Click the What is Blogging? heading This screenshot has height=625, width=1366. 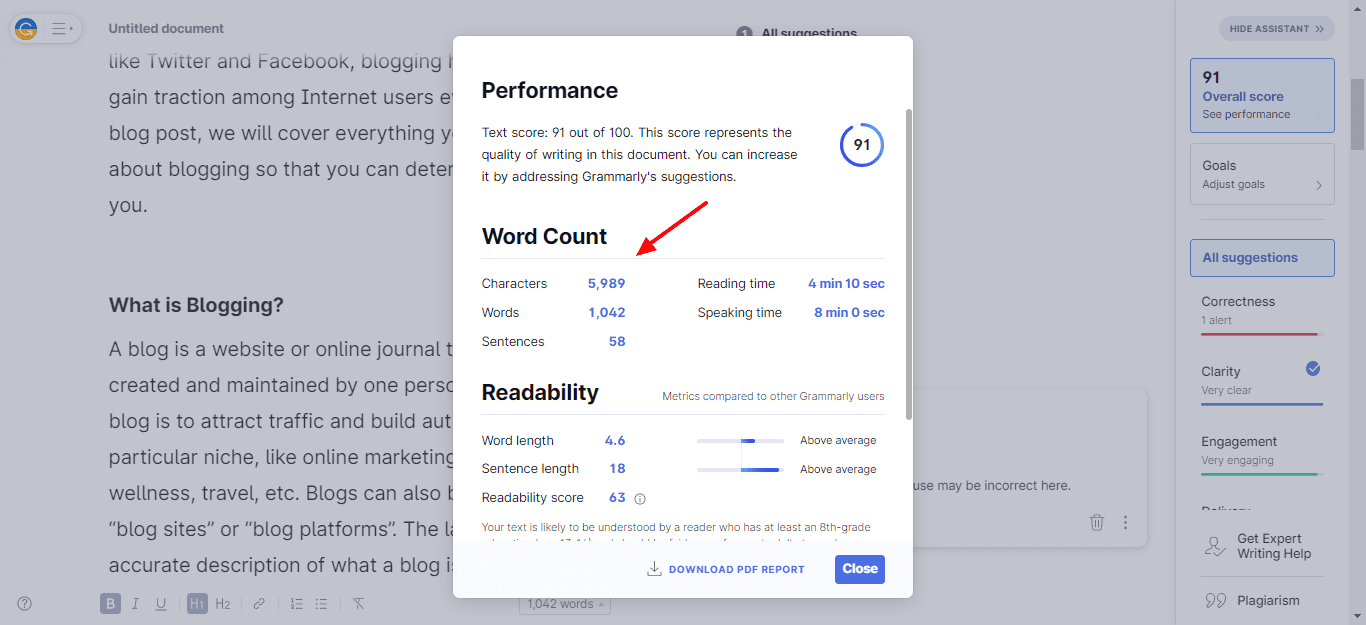[196, 305]
